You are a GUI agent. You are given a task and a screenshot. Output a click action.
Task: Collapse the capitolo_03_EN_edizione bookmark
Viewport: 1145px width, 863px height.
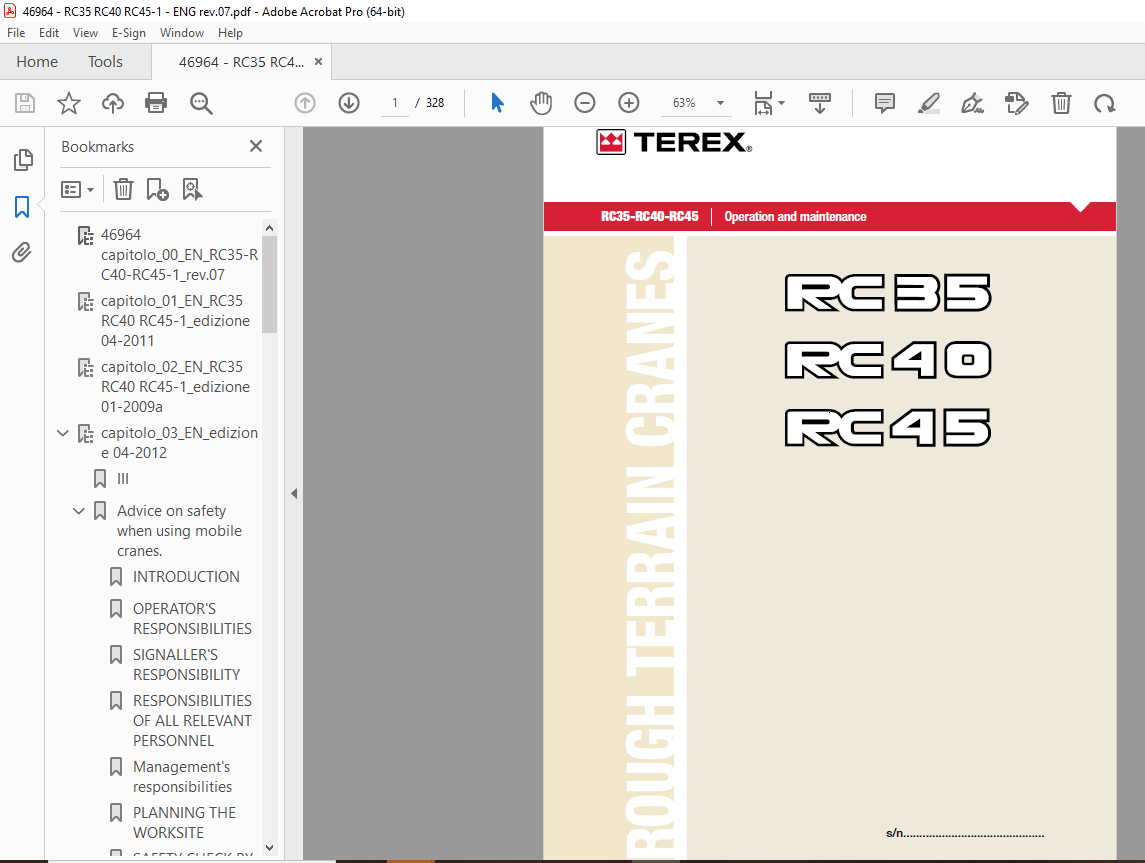(63, 433)
